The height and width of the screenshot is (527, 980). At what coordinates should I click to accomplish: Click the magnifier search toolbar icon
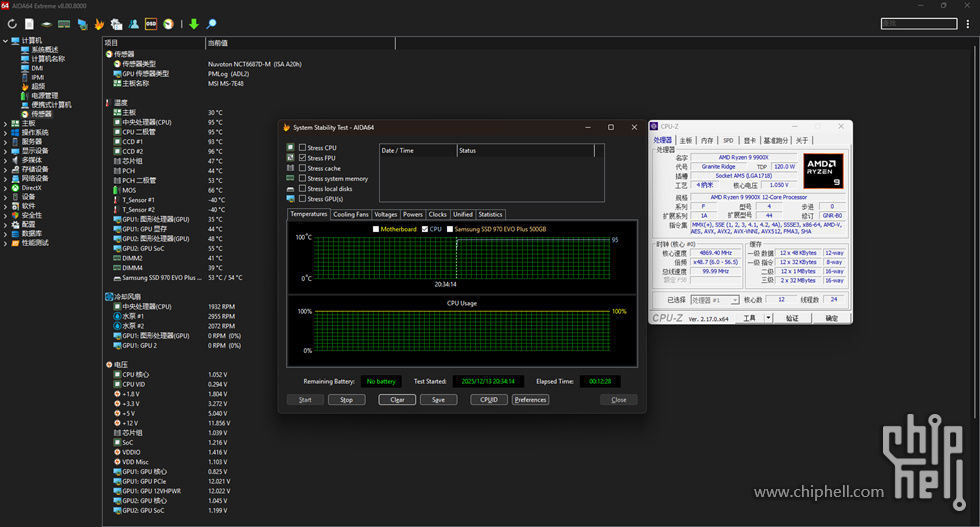click(x=211, y=24)
